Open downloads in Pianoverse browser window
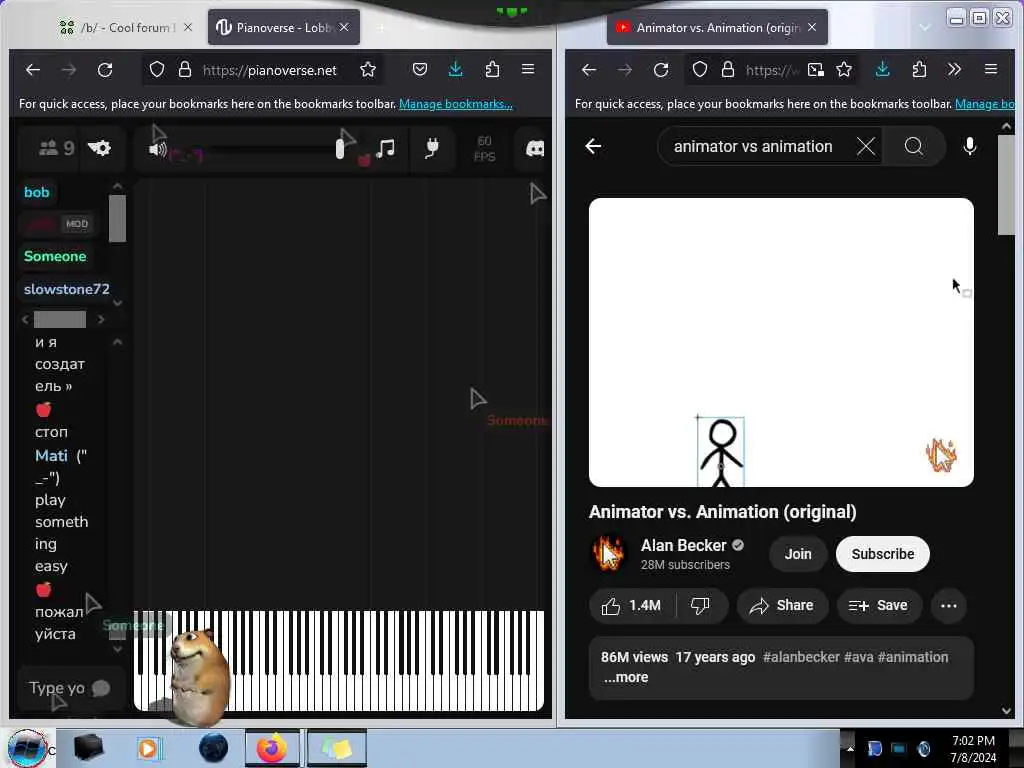The width and height of the screenshot is (1024, 768). 456,69
